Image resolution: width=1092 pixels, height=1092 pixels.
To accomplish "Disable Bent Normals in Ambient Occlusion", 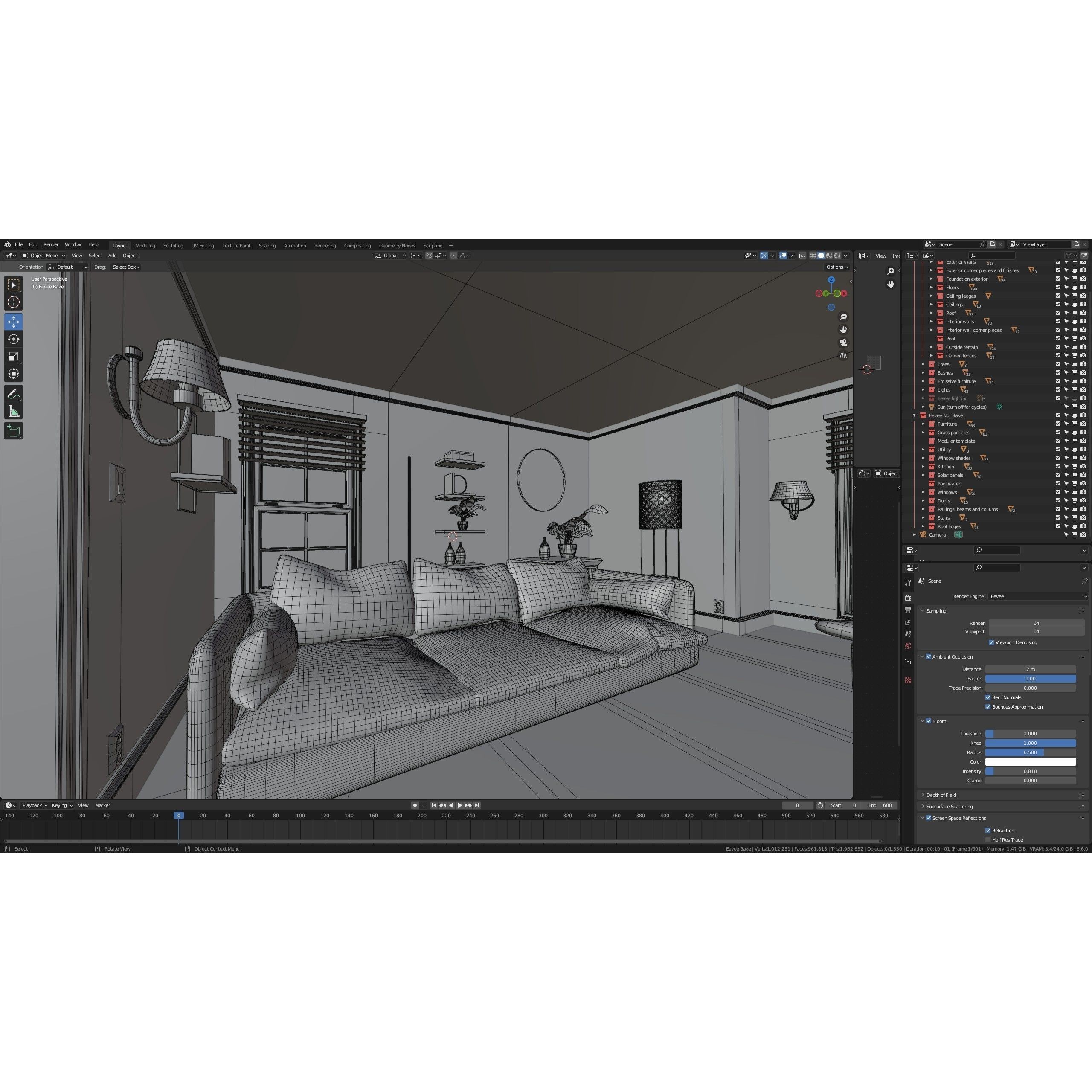I will point(989,697).
